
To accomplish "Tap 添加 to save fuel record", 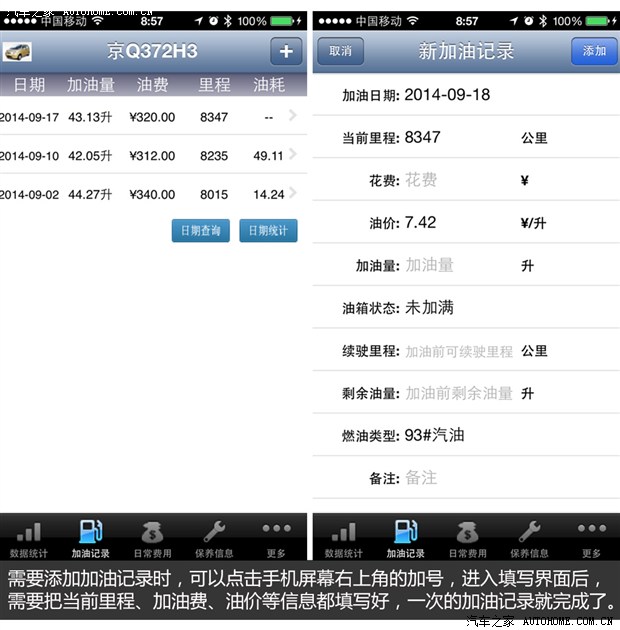I will 594,51.
